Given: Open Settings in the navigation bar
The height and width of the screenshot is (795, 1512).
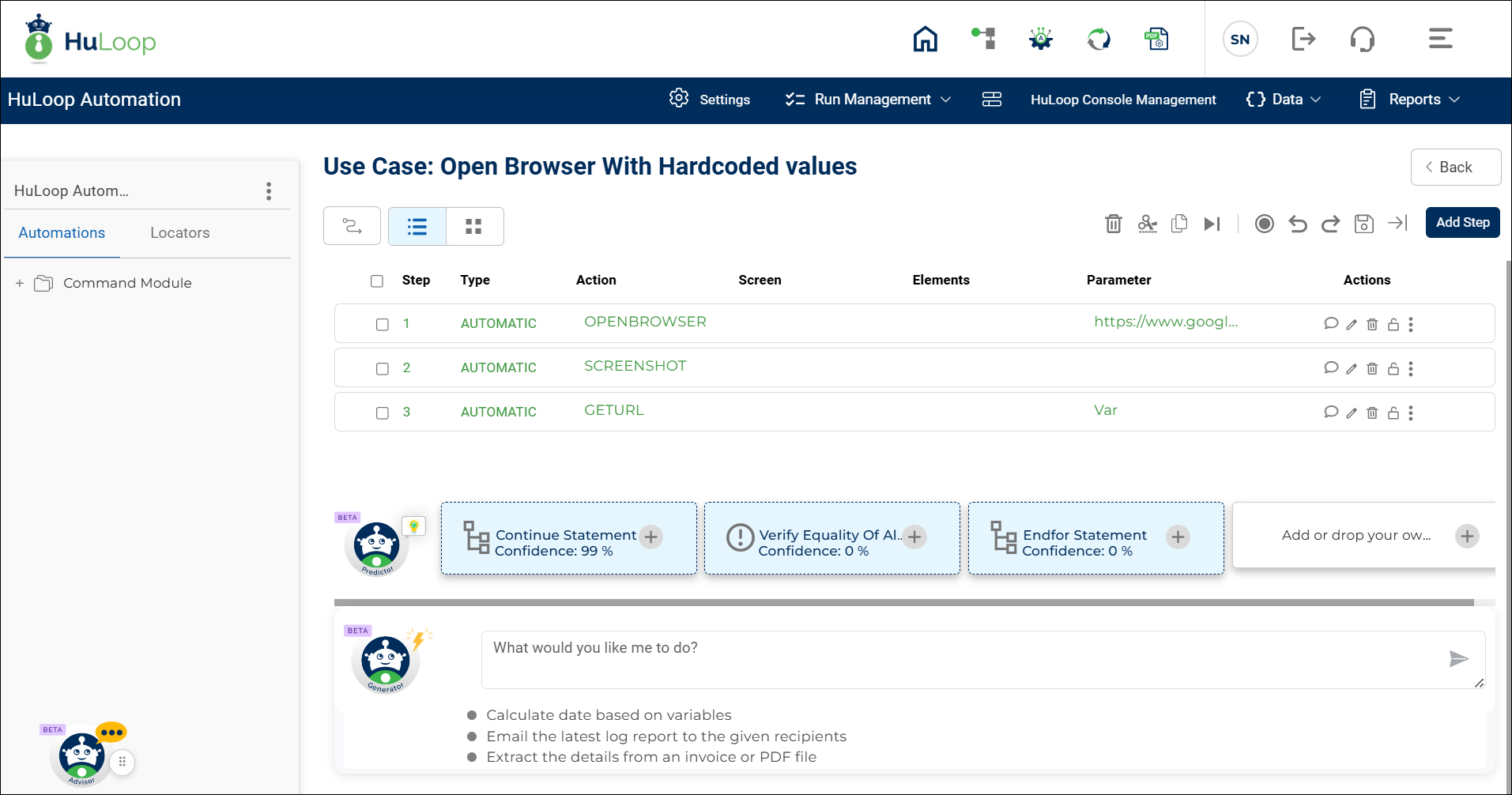Looking at the screenshot, I should point(710,100).
